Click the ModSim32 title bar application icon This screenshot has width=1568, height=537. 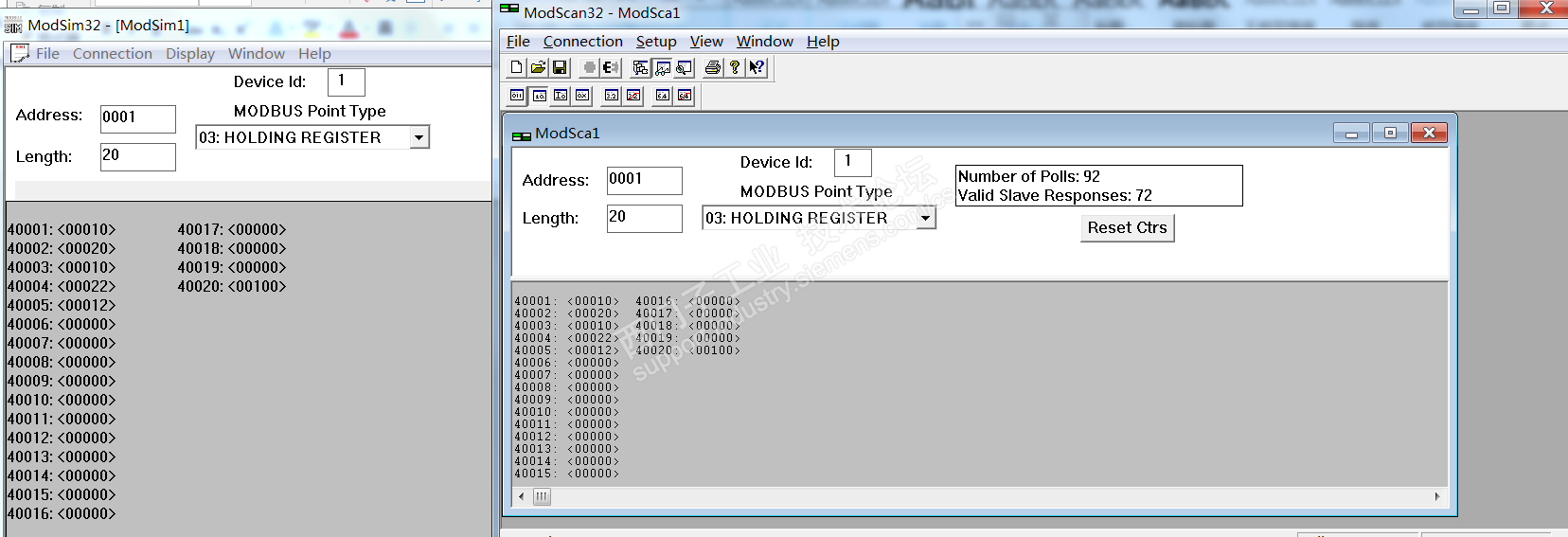13,26
